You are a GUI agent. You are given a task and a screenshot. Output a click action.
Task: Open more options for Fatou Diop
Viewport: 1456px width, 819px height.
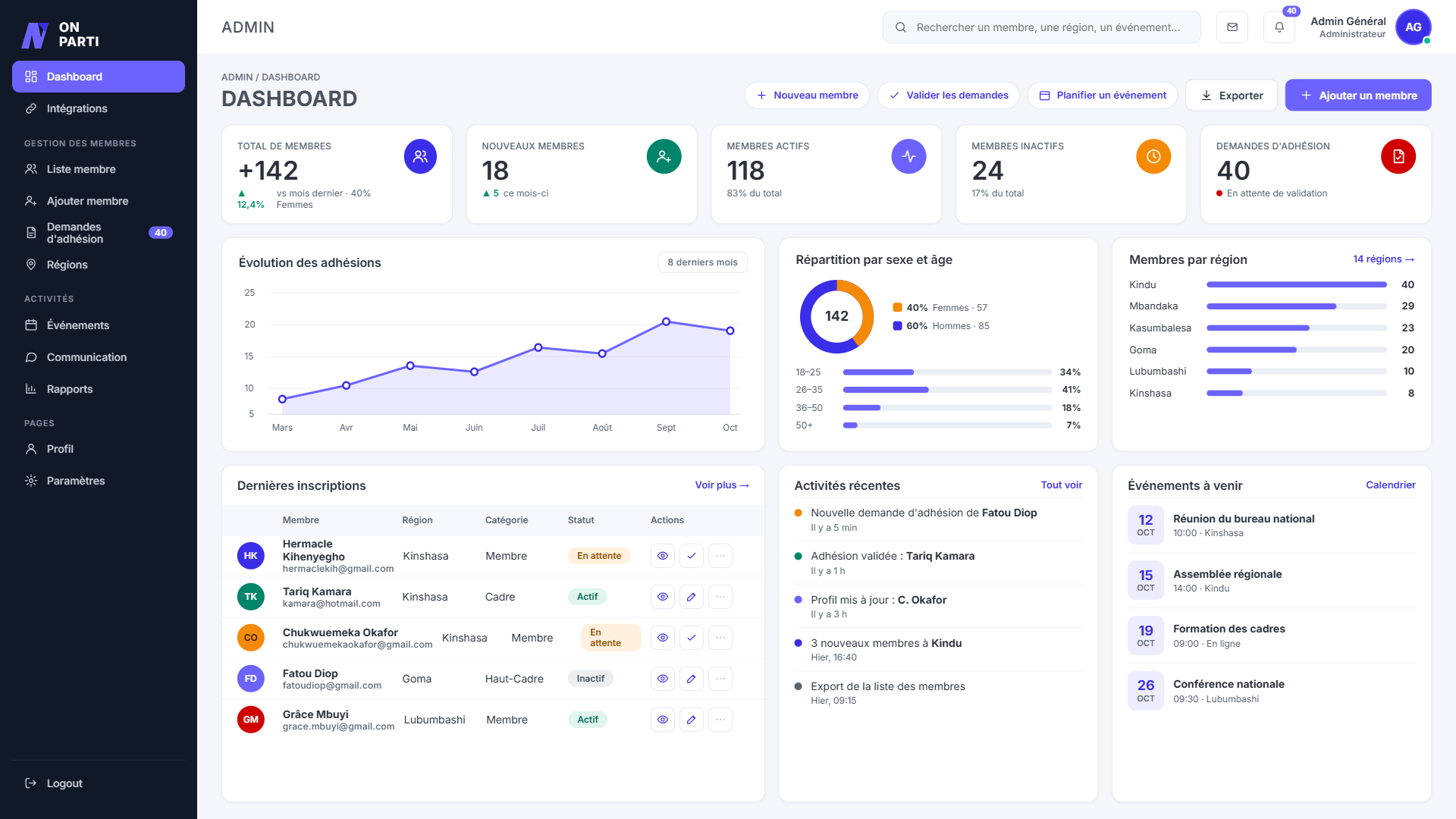[x=720, y=679]
